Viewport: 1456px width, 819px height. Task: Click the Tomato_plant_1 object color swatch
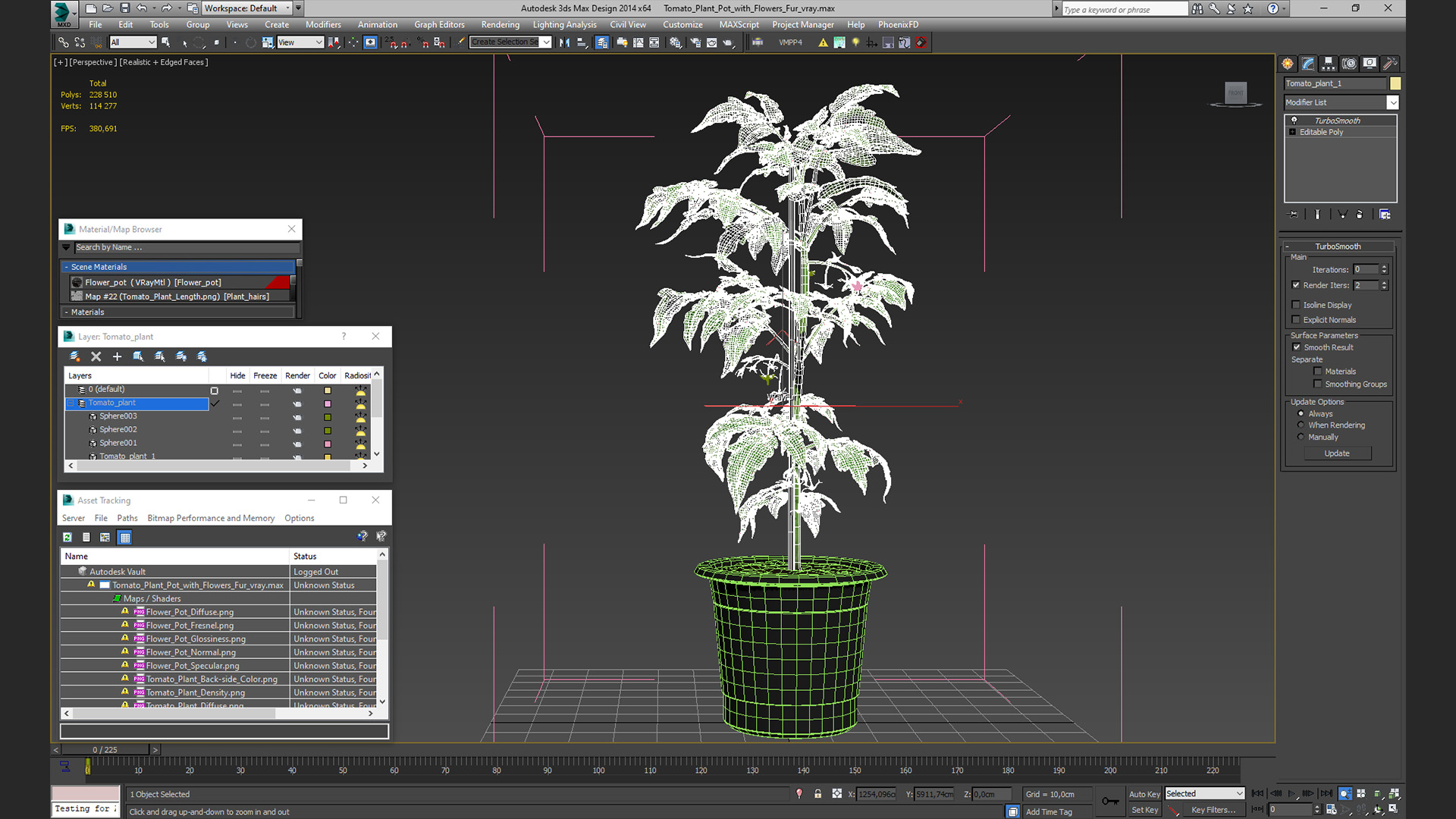1395,83
